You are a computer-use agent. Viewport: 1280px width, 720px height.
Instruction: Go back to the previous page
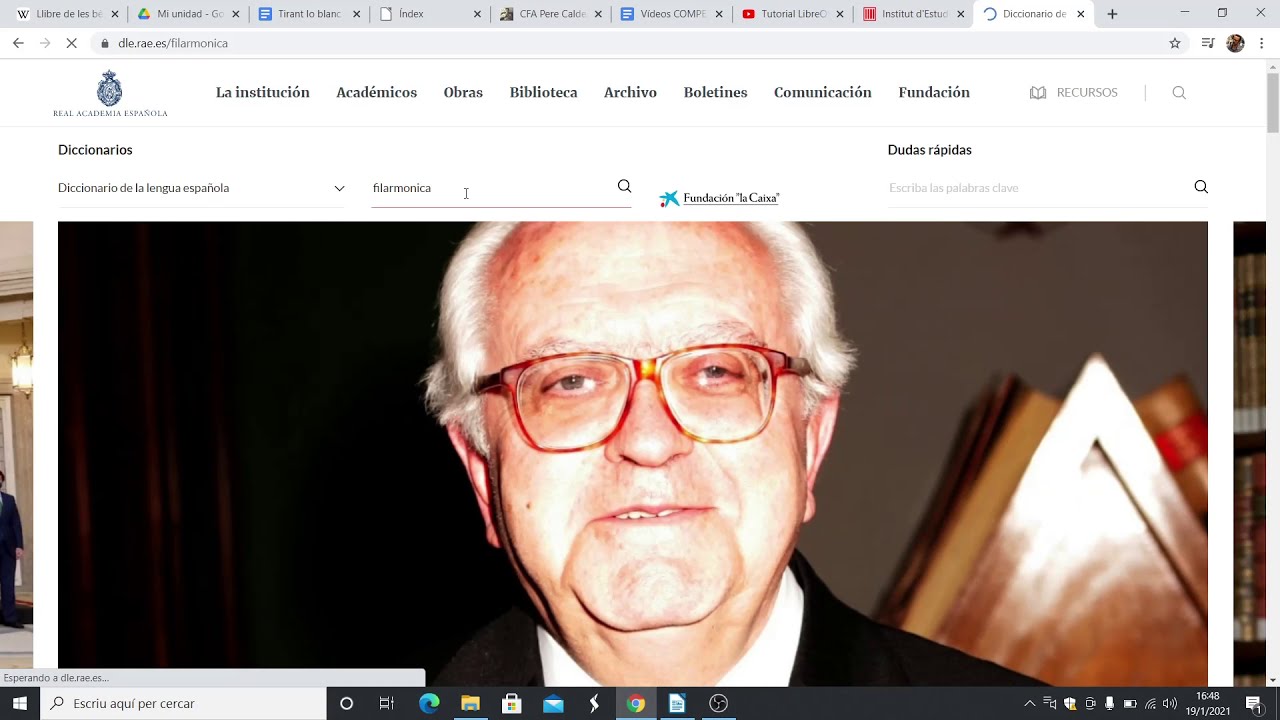(x=18, y=43)
